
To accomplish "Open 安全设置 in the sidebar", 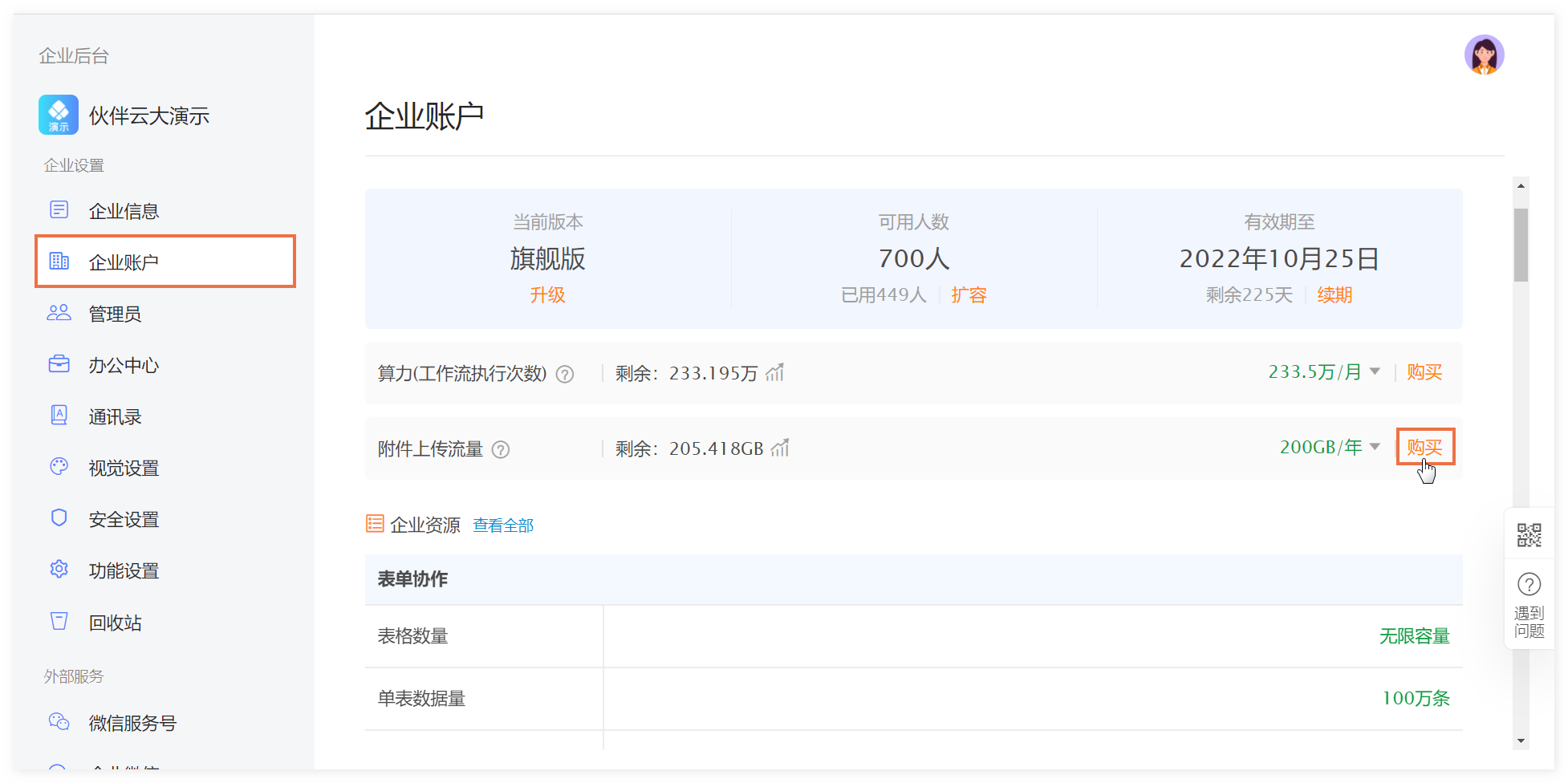I will 124,520.
